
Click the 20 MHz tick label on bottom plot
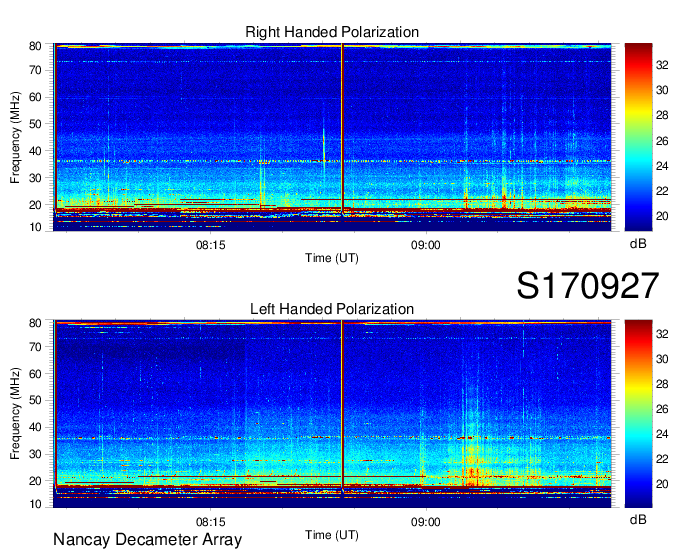[35, 481]
